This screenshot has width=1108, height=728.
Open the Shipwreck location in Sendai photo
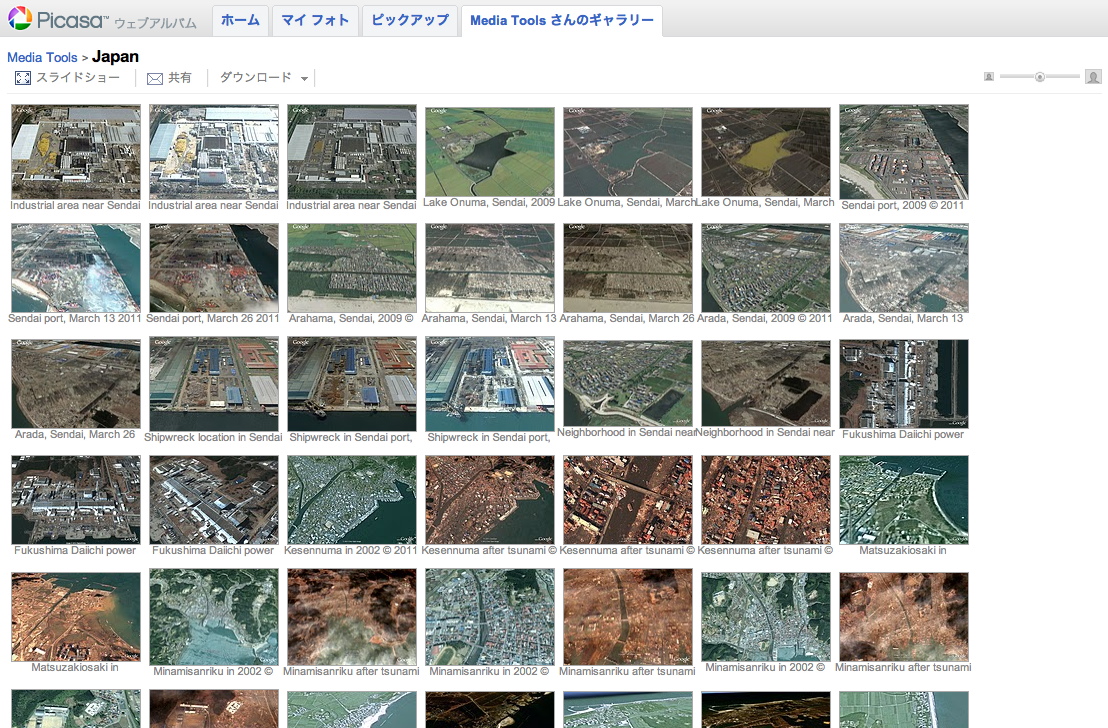click(x=214, y=384)
